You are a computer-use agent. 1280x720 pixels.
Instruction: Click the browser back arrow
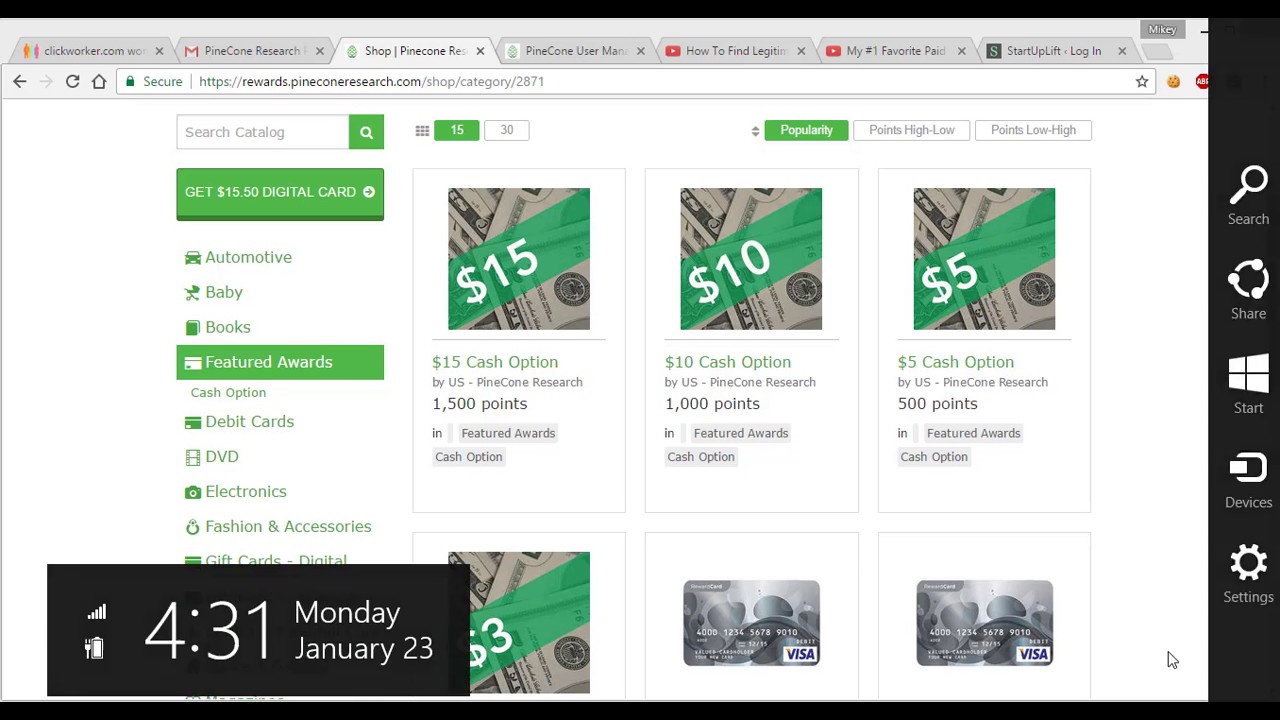(20, 81)
